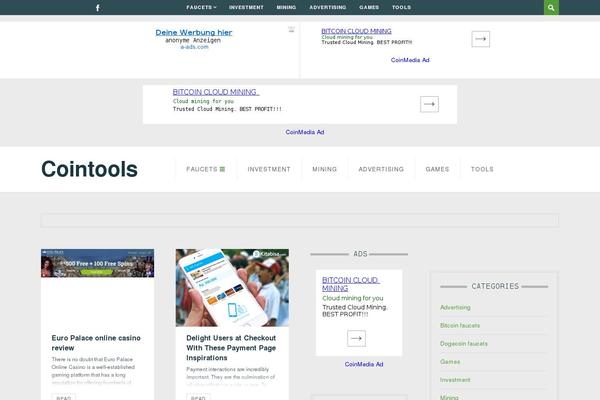Image resolution: width=600 pixels, height=400 pixels.
Task: Click the arrow button in sidebar ADS box
Action: [x=356, y=338]
